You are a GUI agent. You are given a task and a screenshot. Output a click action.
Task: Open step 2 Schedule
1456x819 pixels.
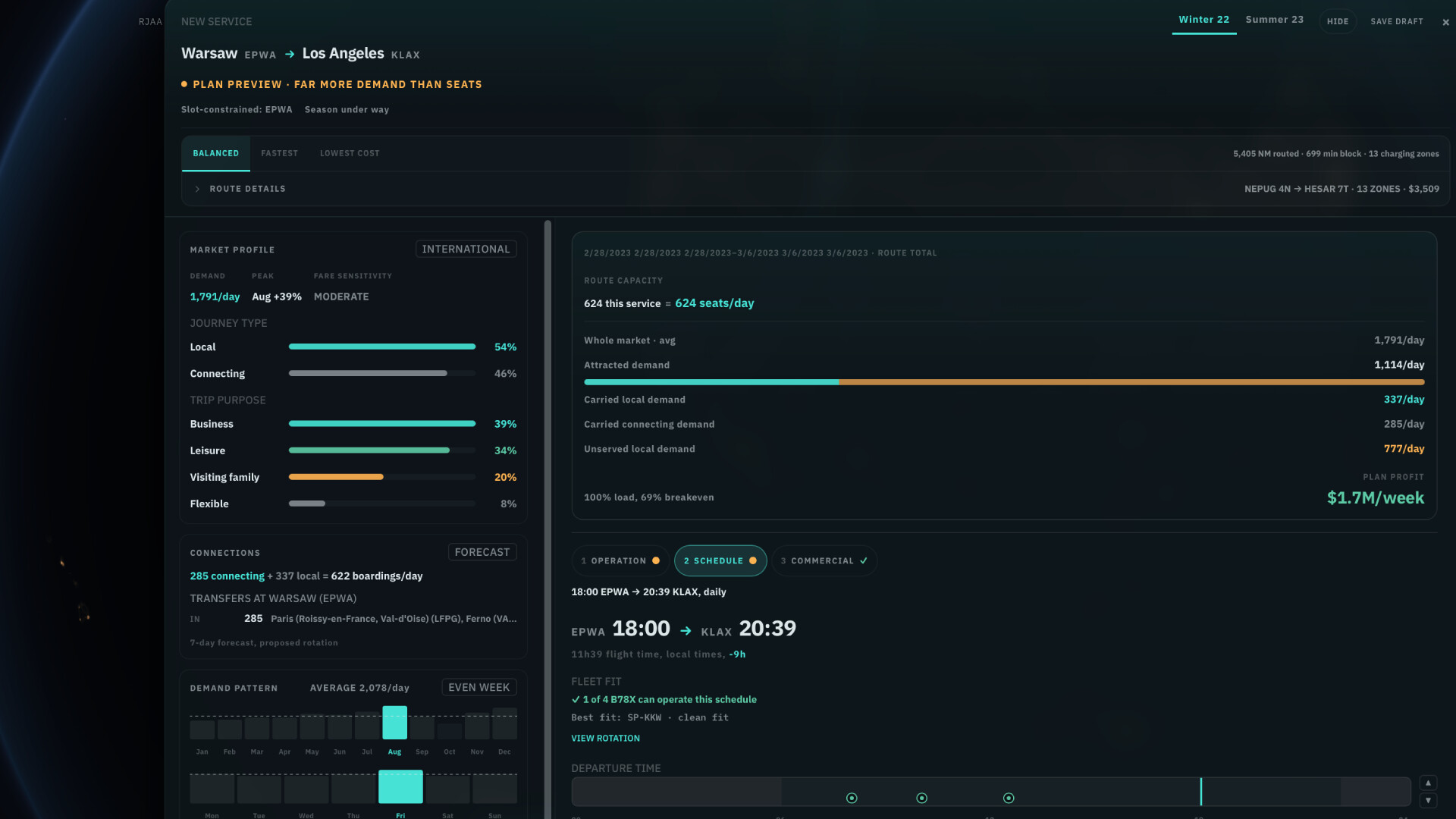click(720, 561)
